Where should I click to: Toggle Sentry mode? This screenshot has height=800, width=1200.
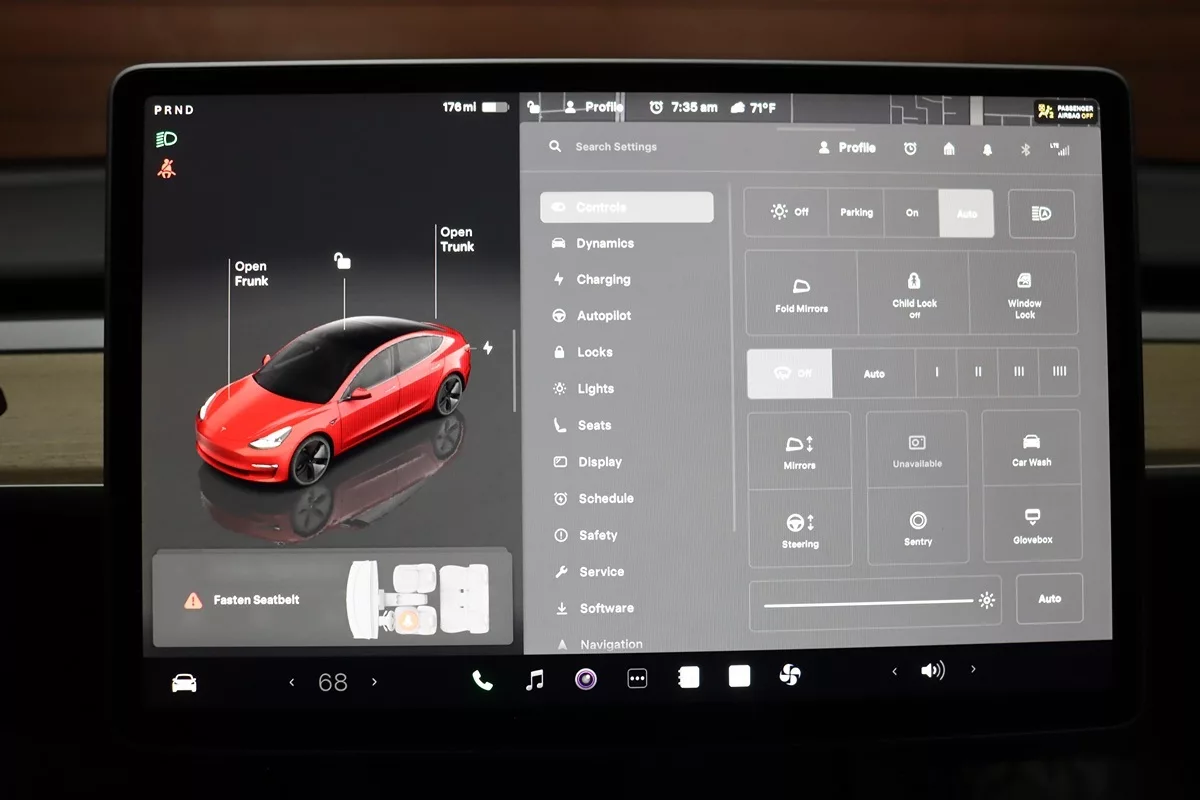click(917, 527)
